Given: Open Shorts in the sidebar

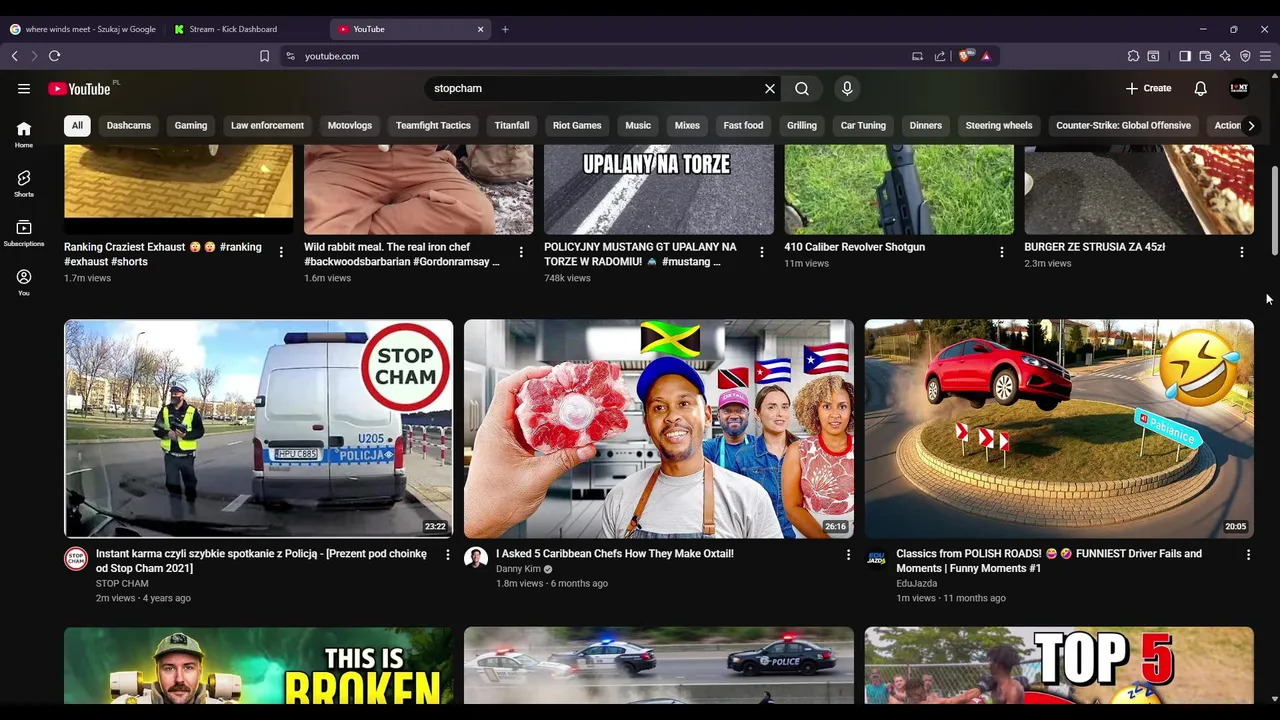Looking at the screenshot, I should (24, 183).
